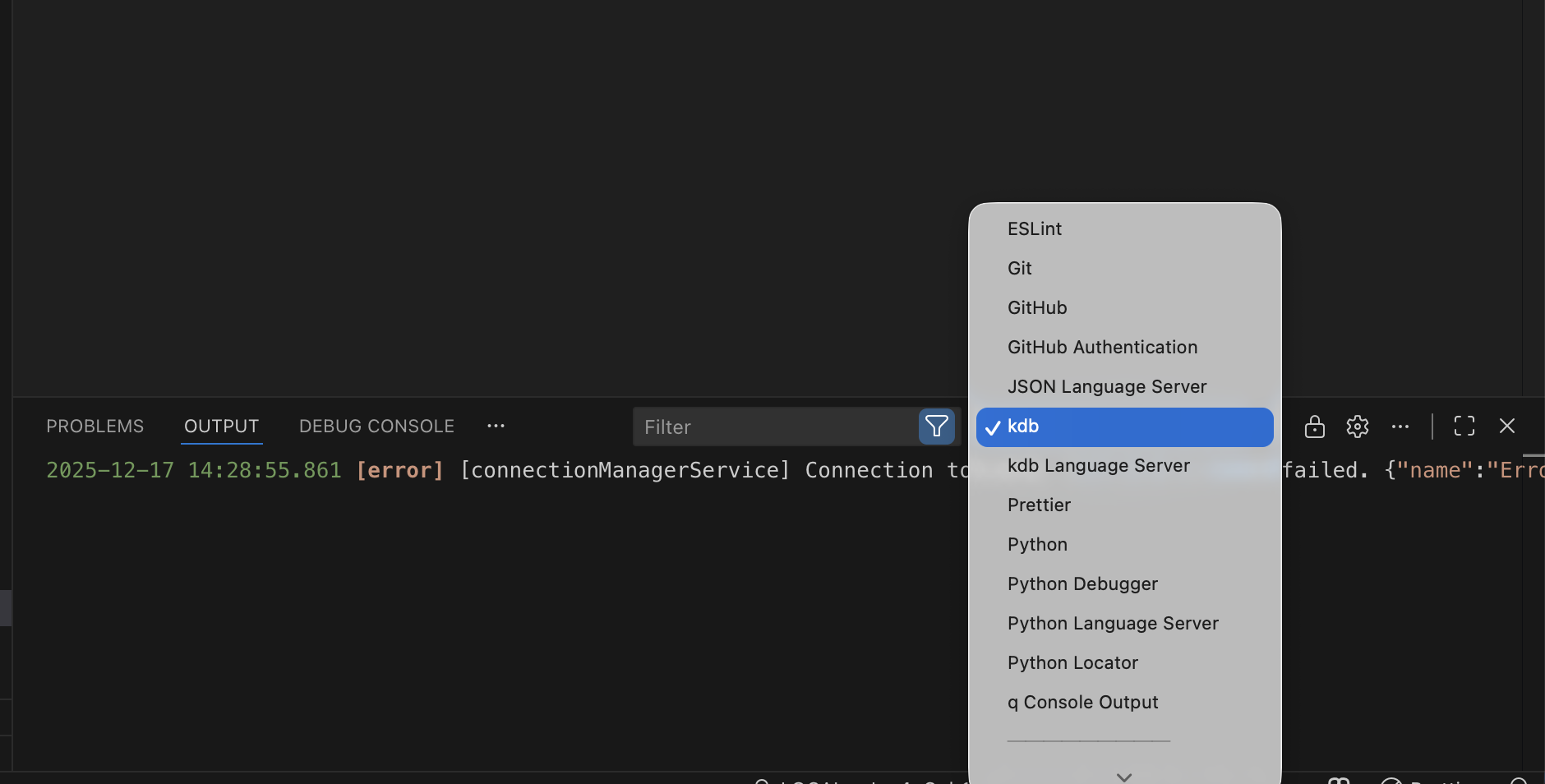Select the checkmarked kdb output channel

pos(1123,427)
